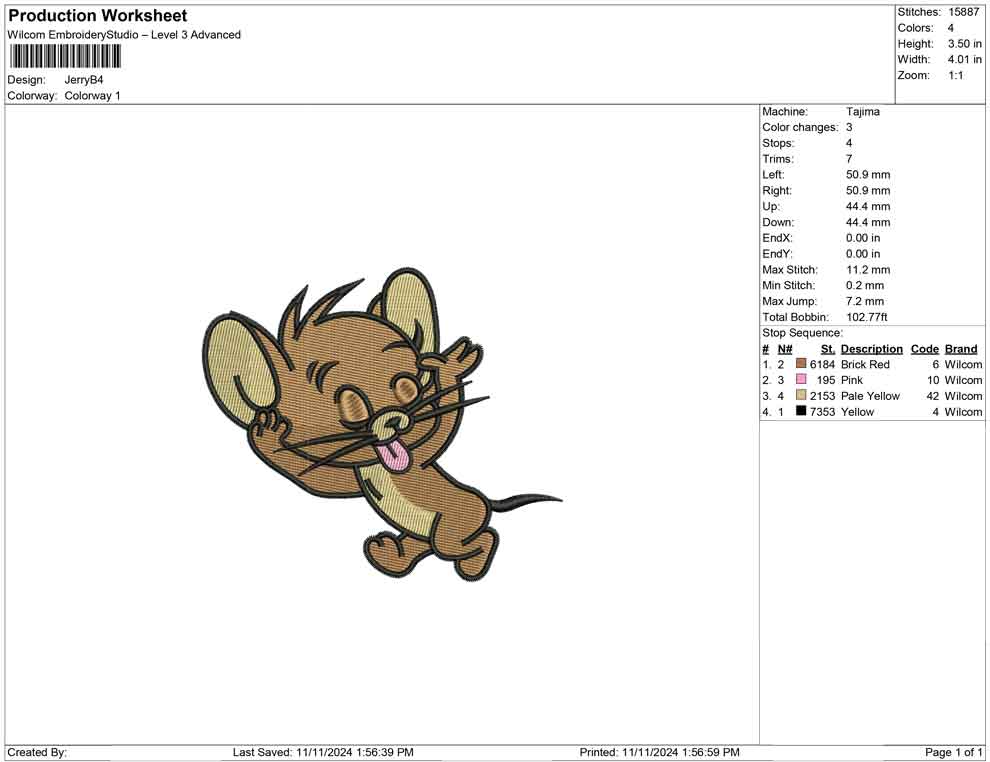
Task: Click the 'Trims:' label
Action: pos(778,159)
